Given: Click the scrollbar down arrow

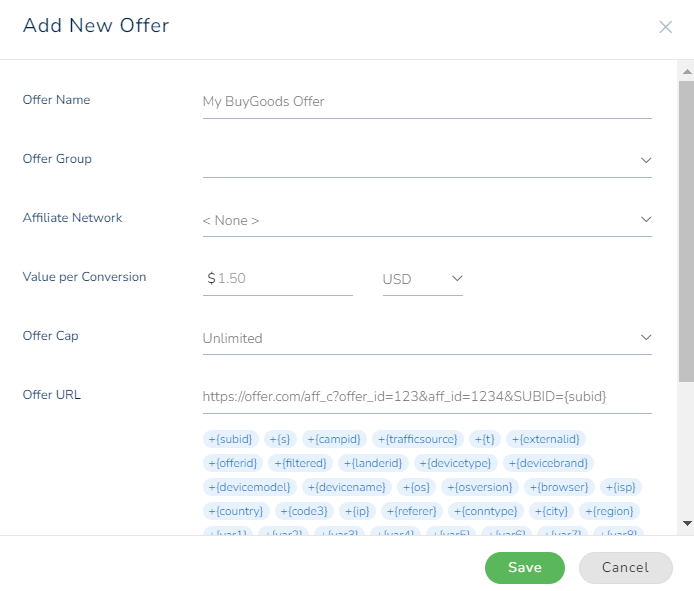Looking at the screenshot, I should point(686,523).
